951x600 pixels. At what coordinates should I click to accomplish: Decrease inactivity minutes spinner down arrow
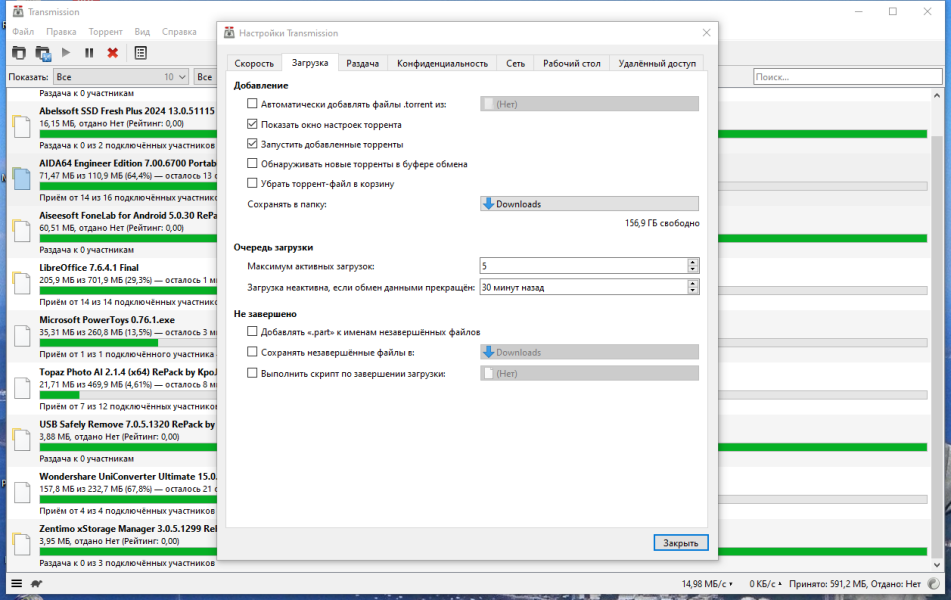(693, 291)
